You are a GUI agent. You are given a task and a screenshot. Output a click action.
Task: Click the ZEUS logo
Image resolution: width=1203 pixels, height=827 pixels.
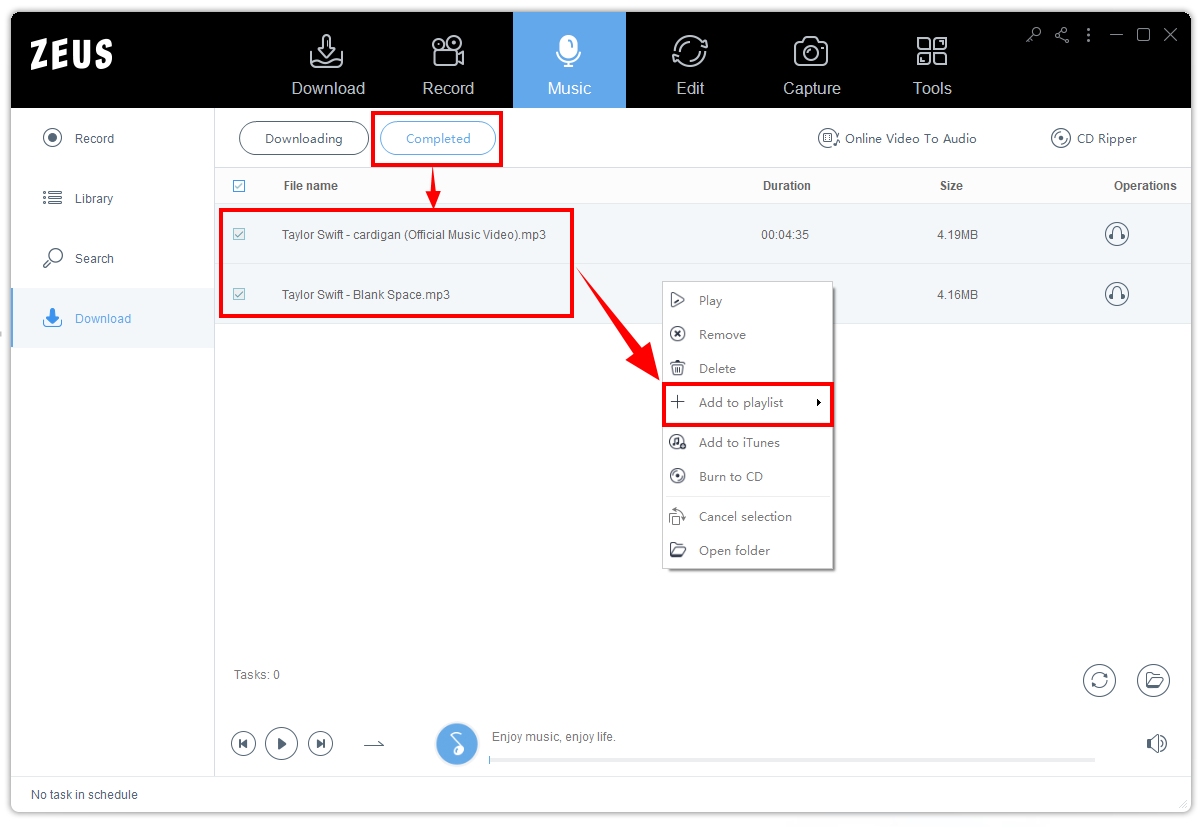click(71, 54)
